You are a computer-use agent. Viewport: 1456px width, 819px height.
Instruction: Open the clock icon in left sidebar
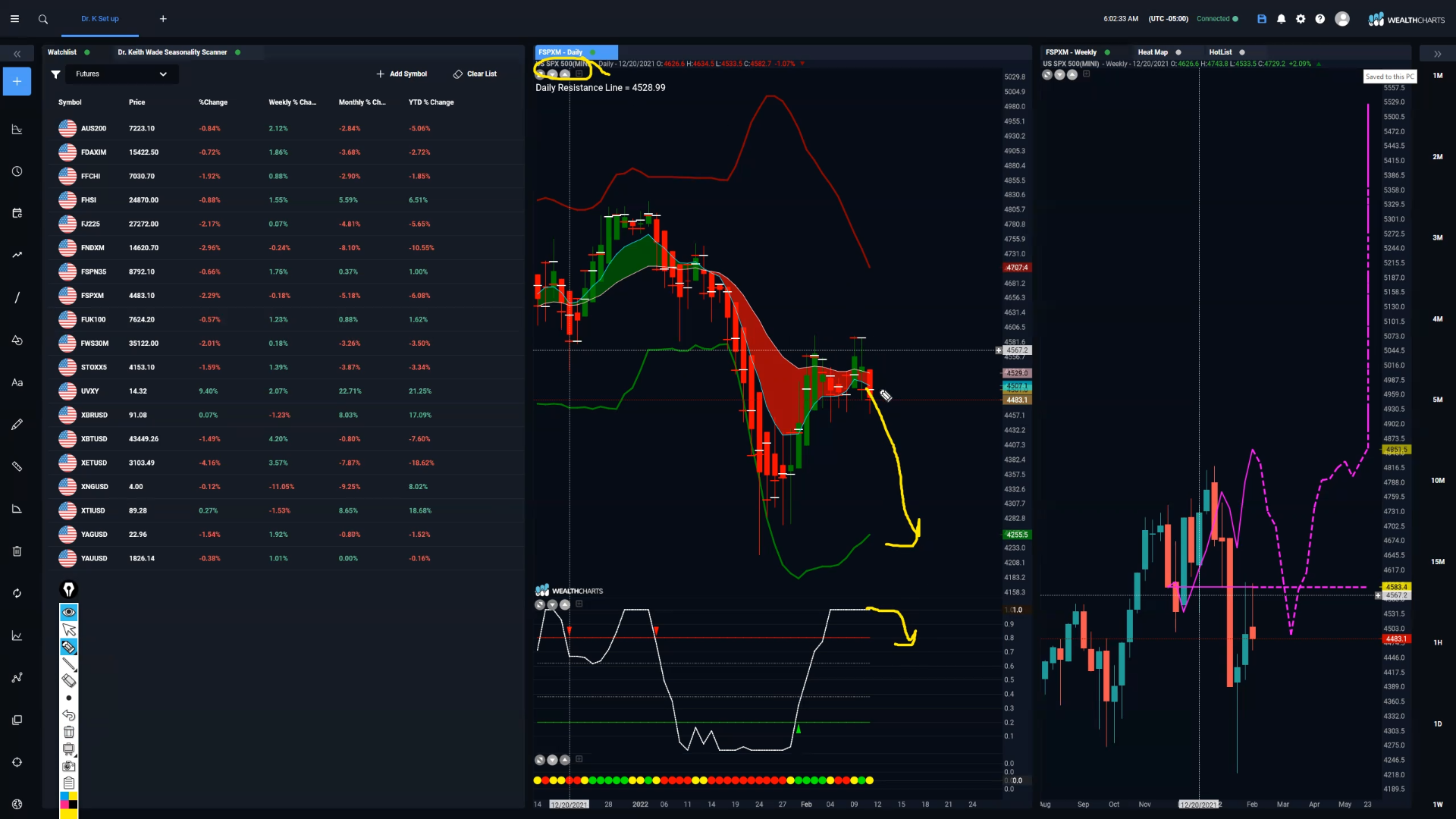point(17,171)
